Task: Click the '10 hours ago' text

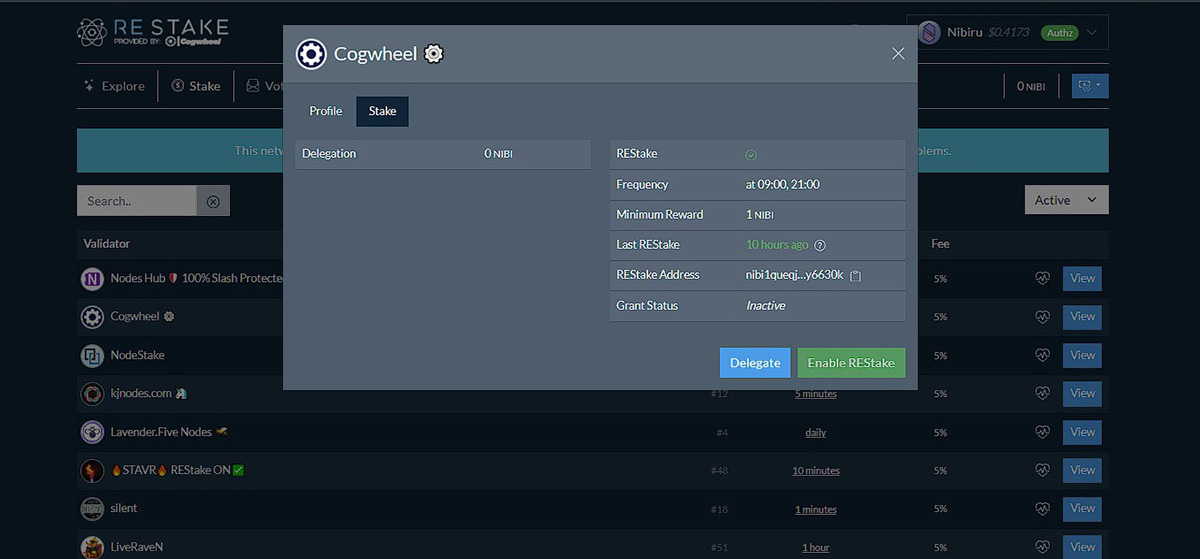Action: click(x=777, y=245)
